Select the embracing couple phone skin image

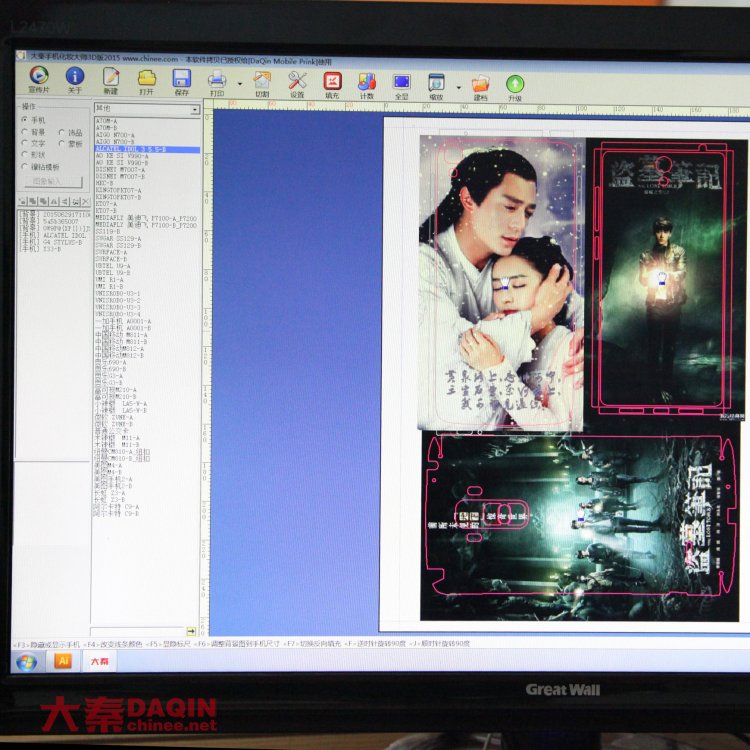pyautogui.click(x=501, y=283)
